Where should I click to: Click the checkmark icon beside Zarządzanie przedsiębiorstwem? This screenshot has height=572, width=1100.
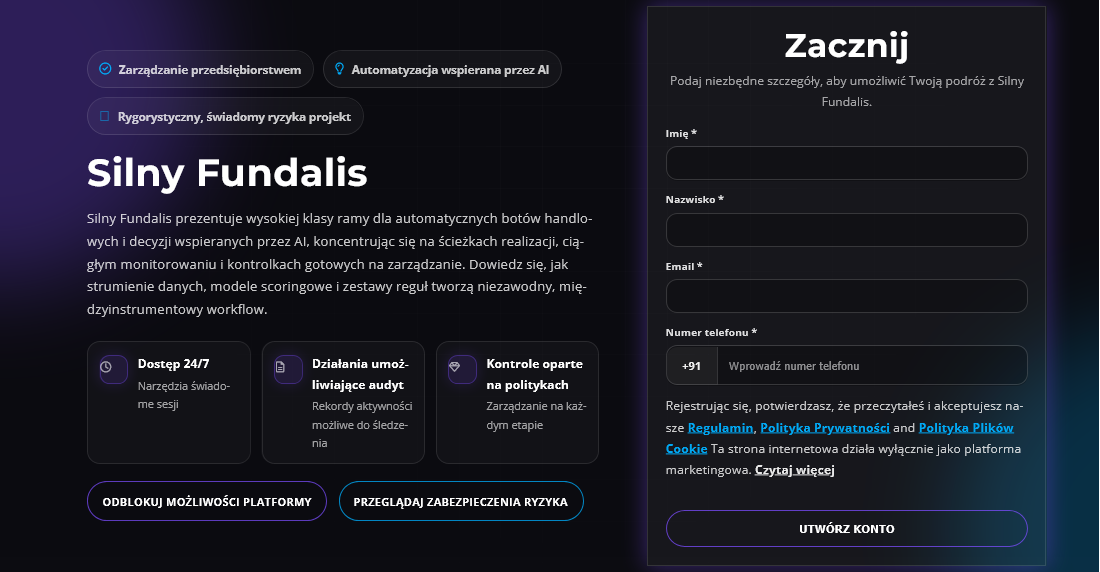coord(106,69)
